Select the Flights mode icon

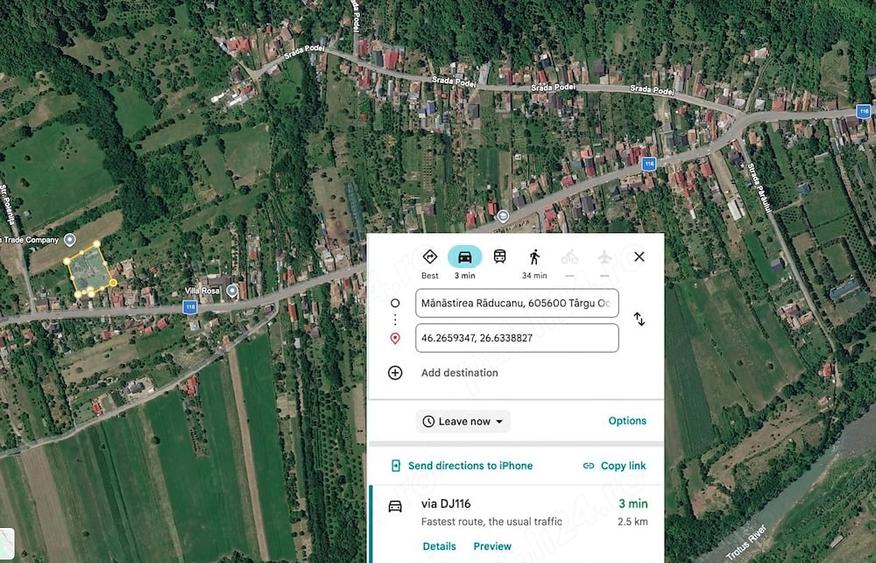(x=604, y=257)
